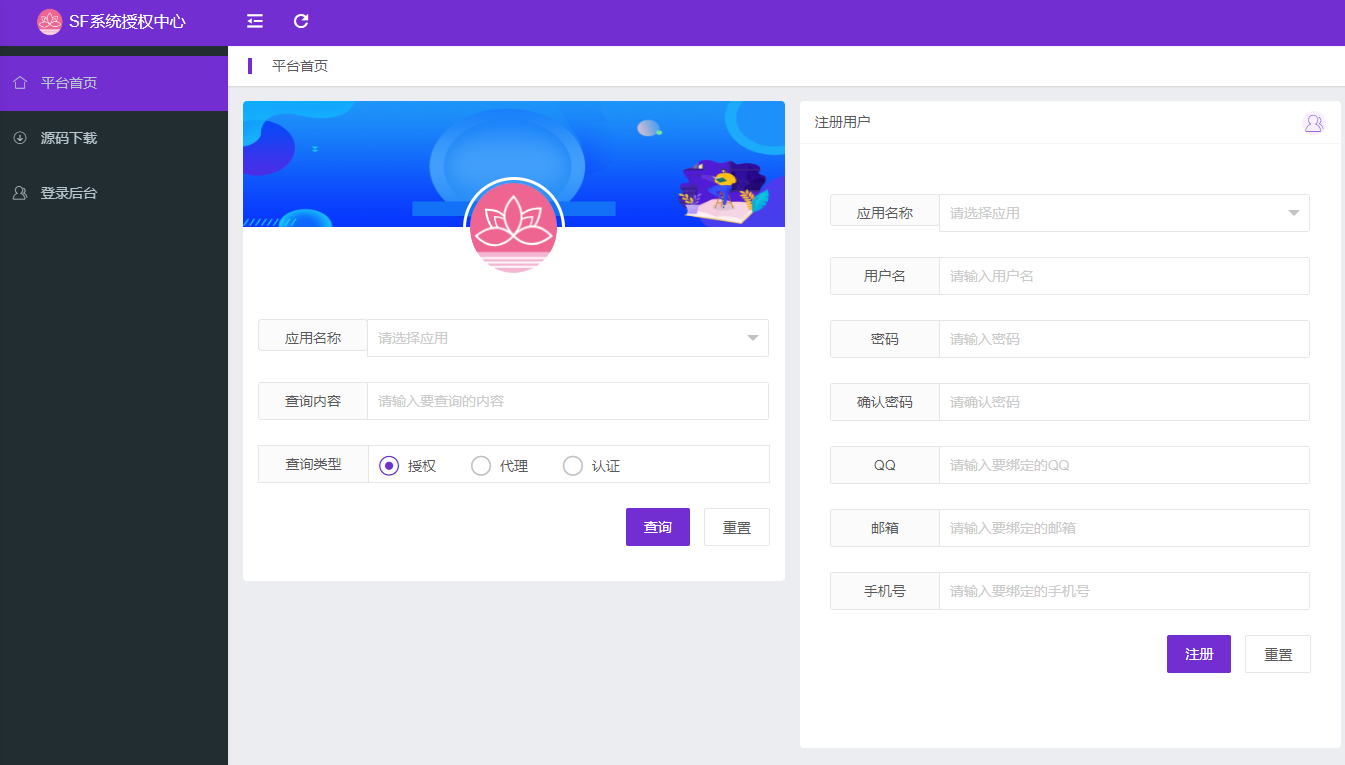This screenshot has height=765, width=1345.
Task: Click the dropdown arrow in query 请选择应用
Action: tap(753, 338)
